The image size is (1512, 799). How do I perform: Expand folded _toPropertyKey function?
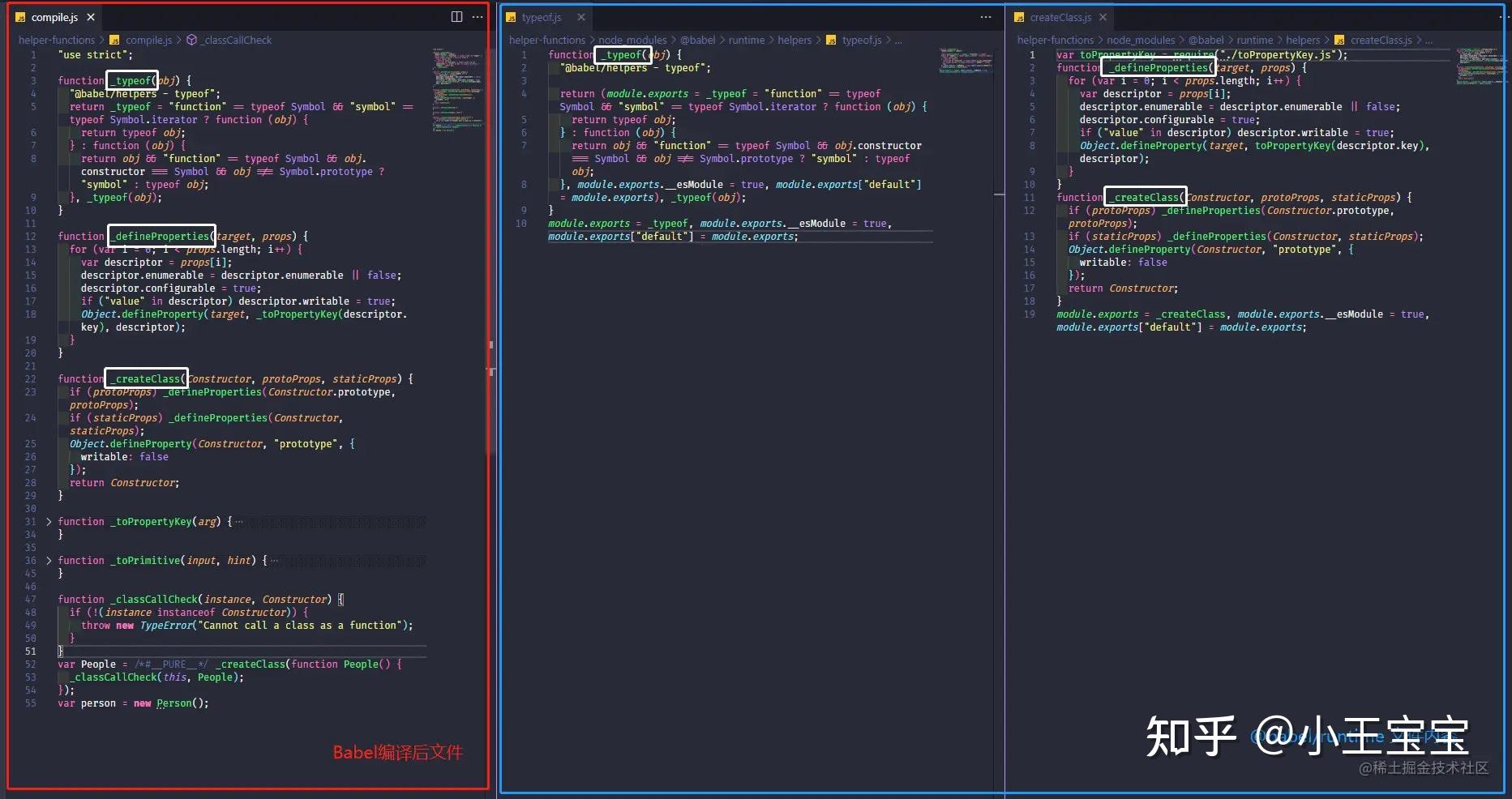coord(49,521)
